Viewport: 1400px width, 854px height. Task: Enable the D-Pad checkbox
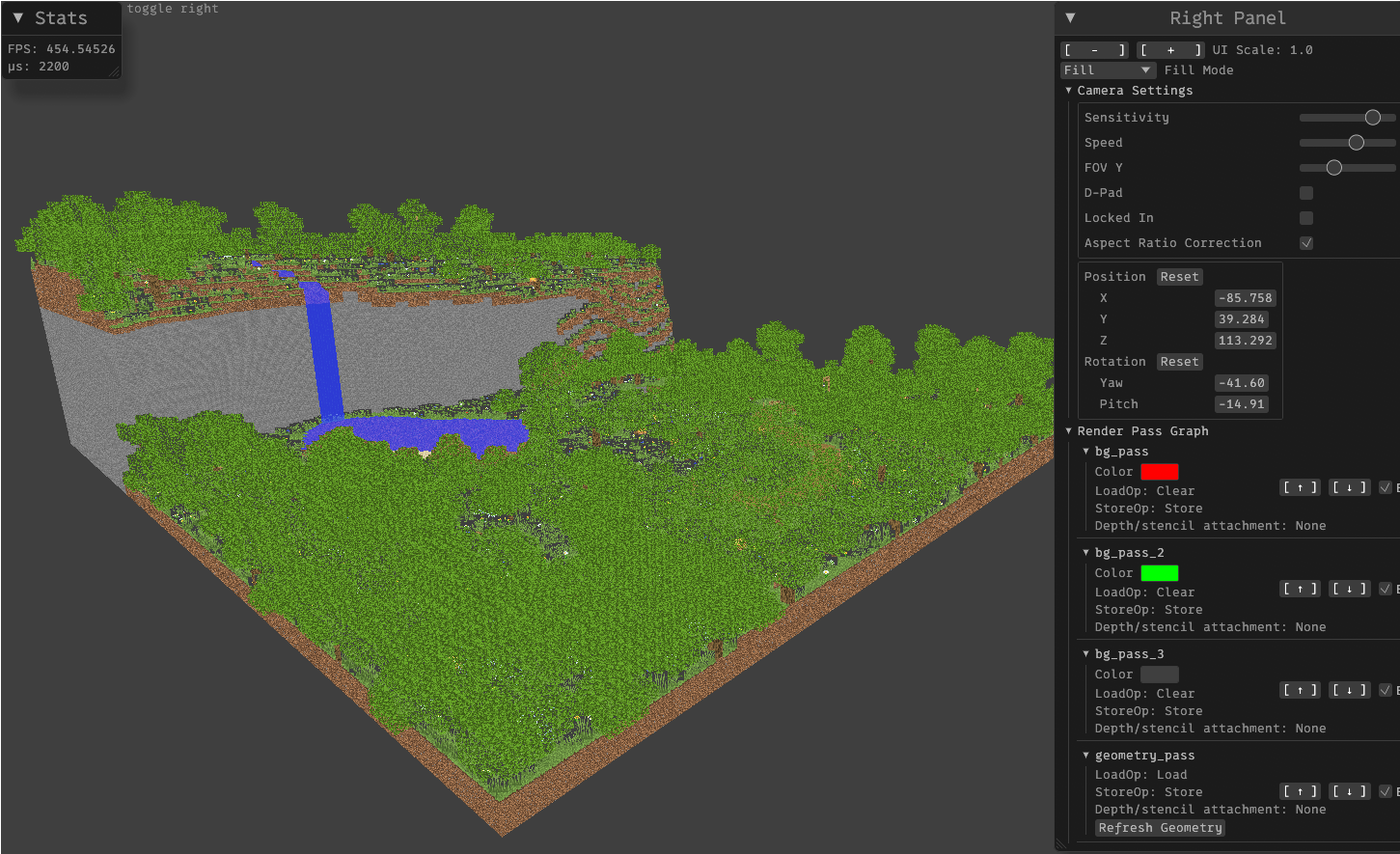1306,192
